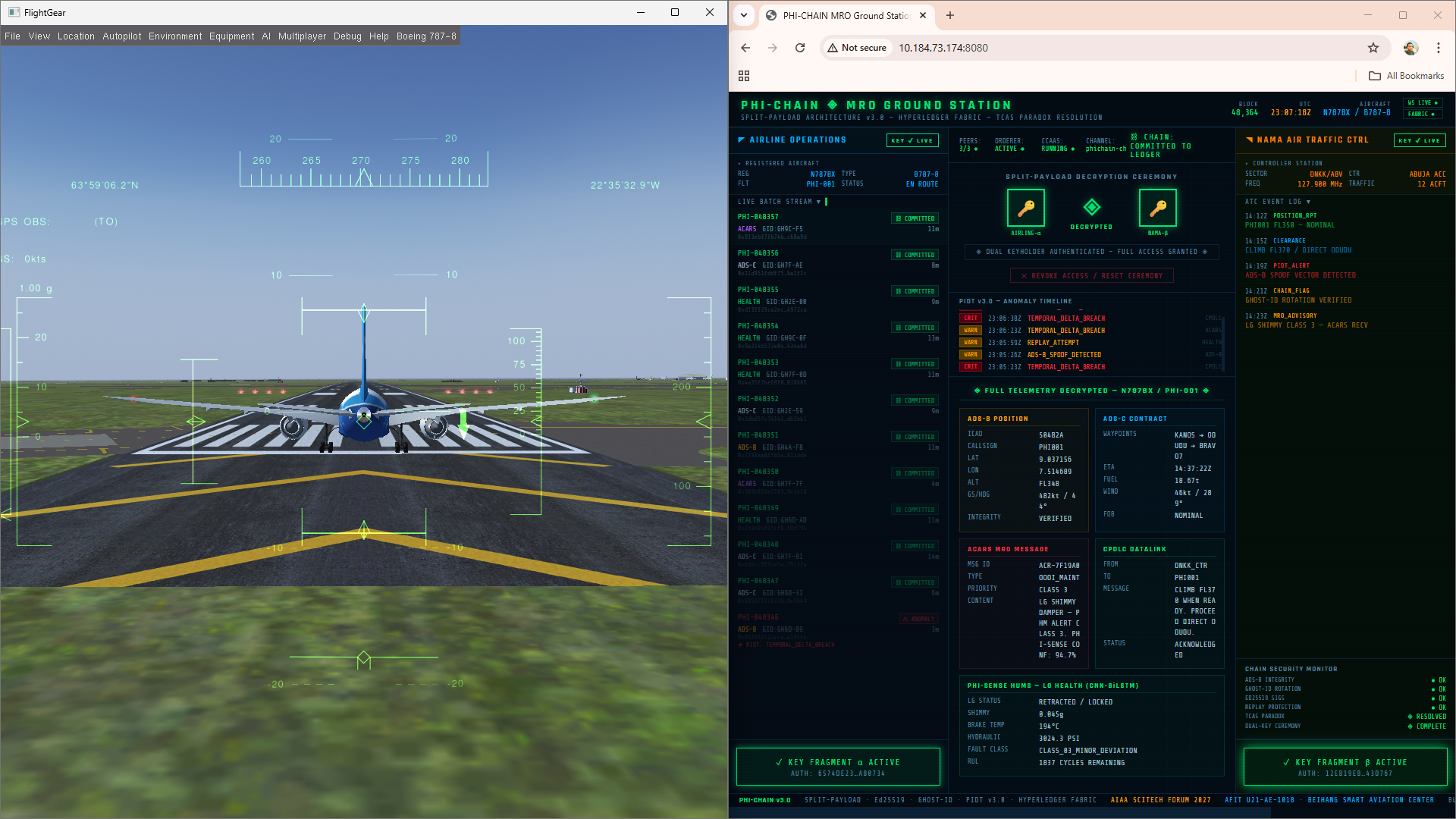This screenshot has width=1456, height=819.
Task: Open the All Bookmarks folder
Action: [x=1407, y=76]
